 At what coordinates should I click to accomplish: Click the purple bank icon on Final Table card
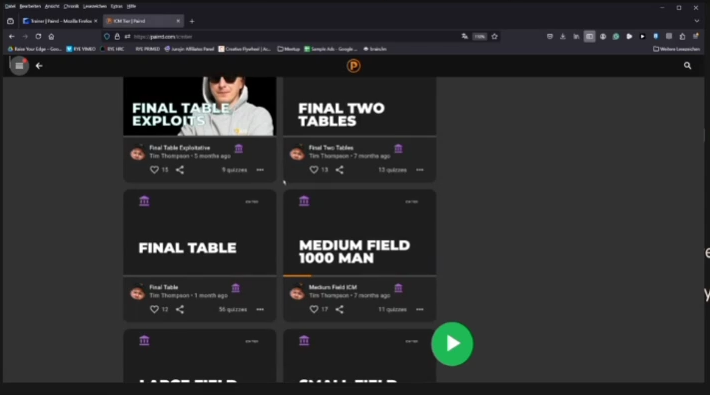pyautogui.click(x=144, y=201)
